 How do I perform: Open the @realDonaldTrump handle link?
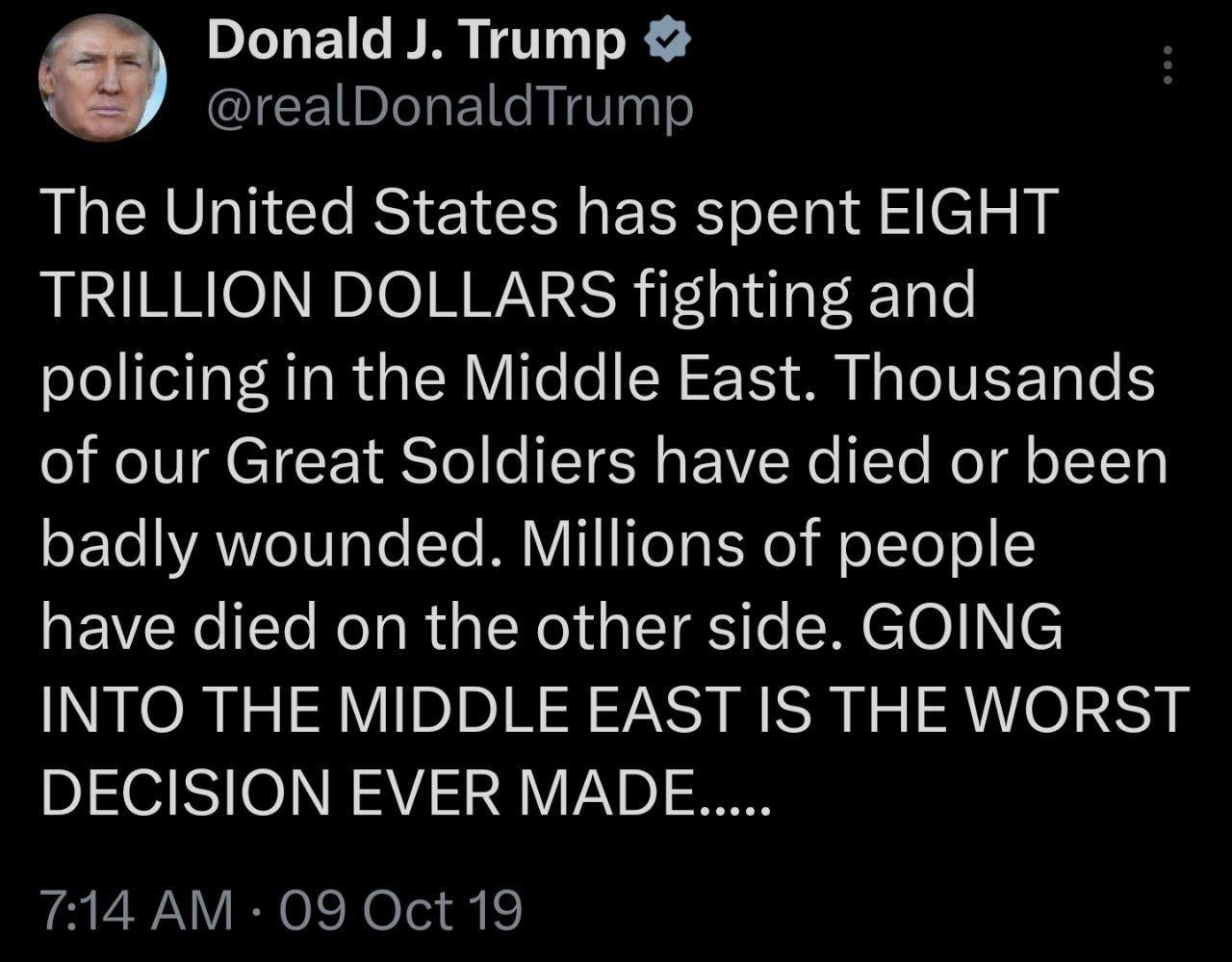pyautogui.click(x=449, y=107)
